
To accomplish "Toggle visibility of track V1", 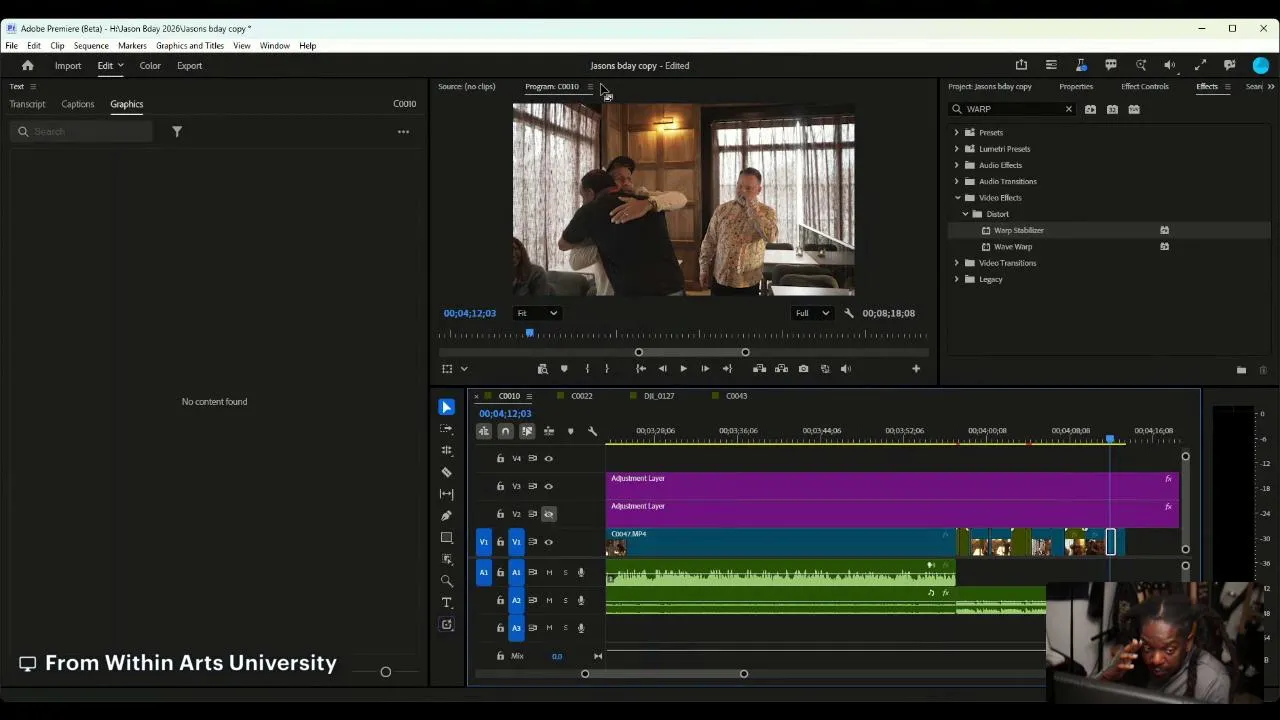I will (548, 542).
